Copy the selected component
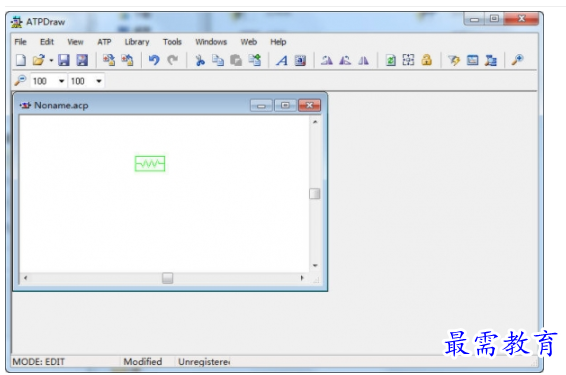Viewport: 566px width, 375px height. click(218, 60)
